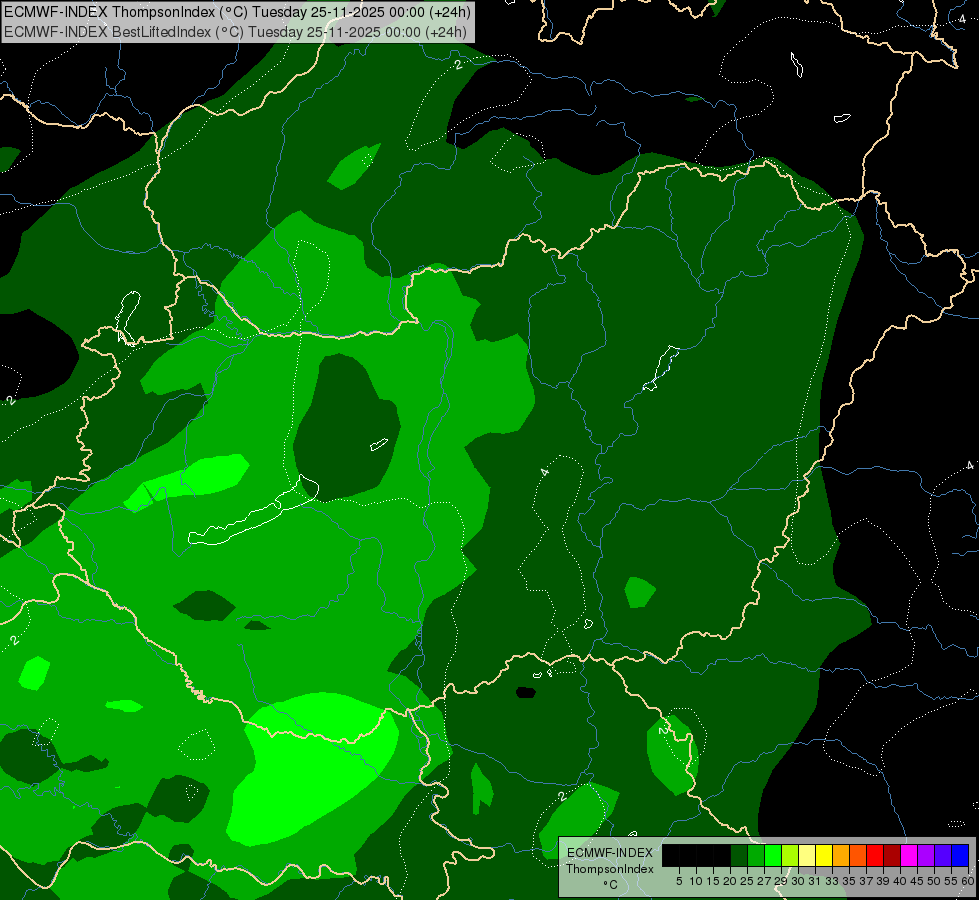The height and width of the screenshot is (900, 979).
Task: Pick the dark green 20-25 legend swatch
Action: pos(739,855)
